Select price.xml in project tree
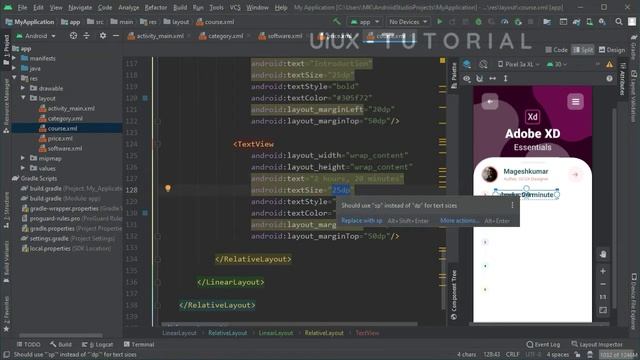This screenshot has height=360, width=640. (x=60, y=138)
